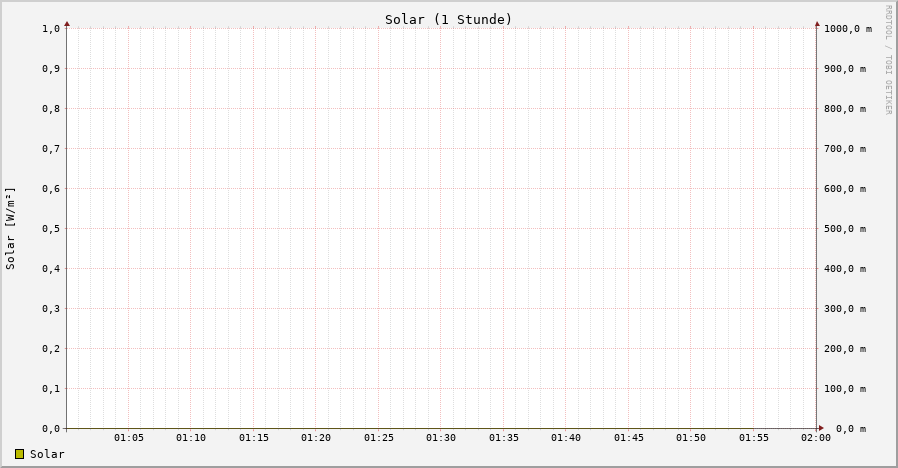Click the time label '01:35'
Image resolution: width=898 pixels, height=468 pixels.
[503, 438]
